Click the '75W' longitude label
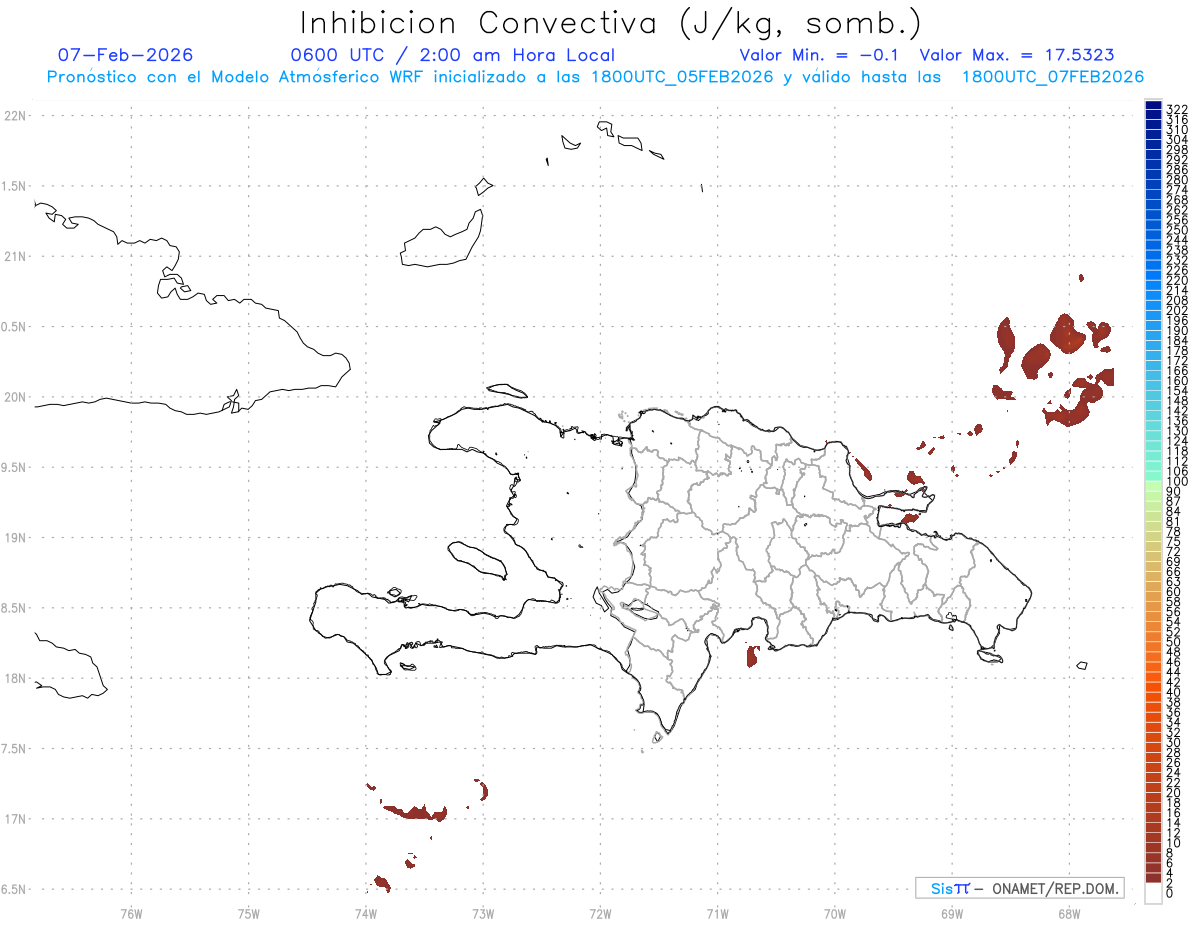The height and width of the screenshot is (927, 1200). (249, 913)
